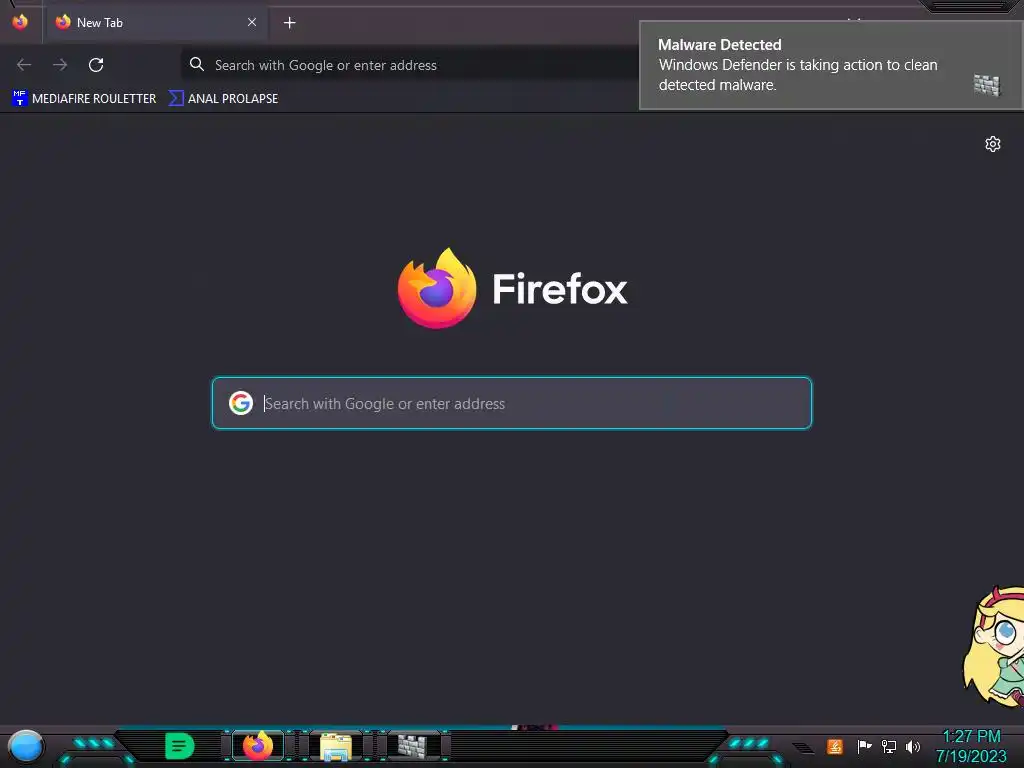This screenshot has width=1024, height=768.
Task: Select Firefox in the taskbar
Action: pyautogui.click(x=258, y=746)
